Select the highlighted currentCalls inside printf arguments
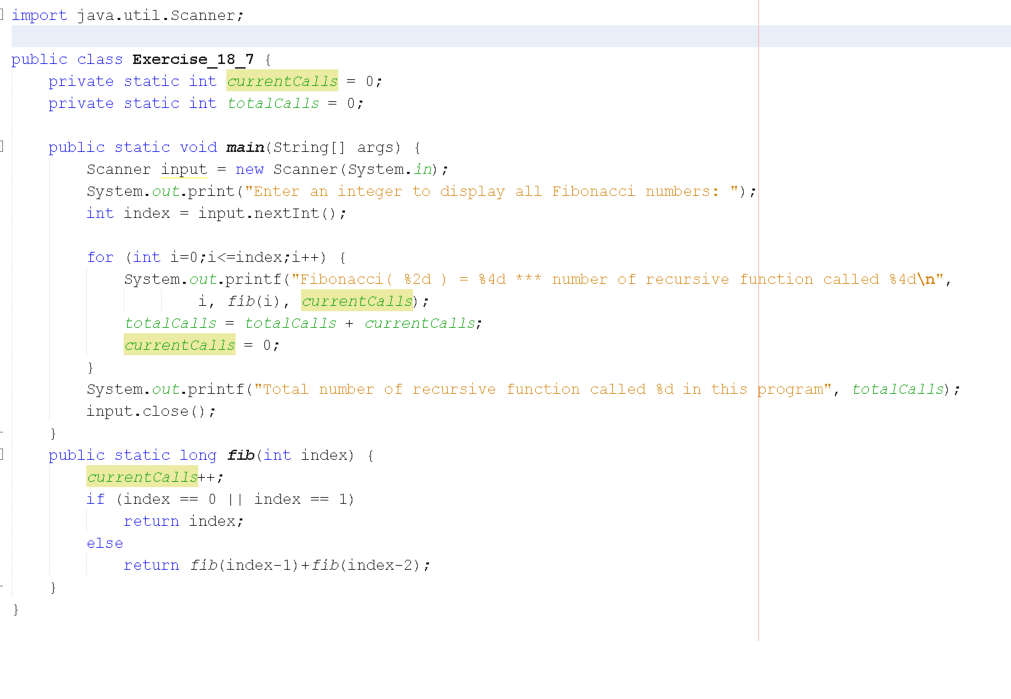This screenshot has width=1011, height=699. [357, 301]
